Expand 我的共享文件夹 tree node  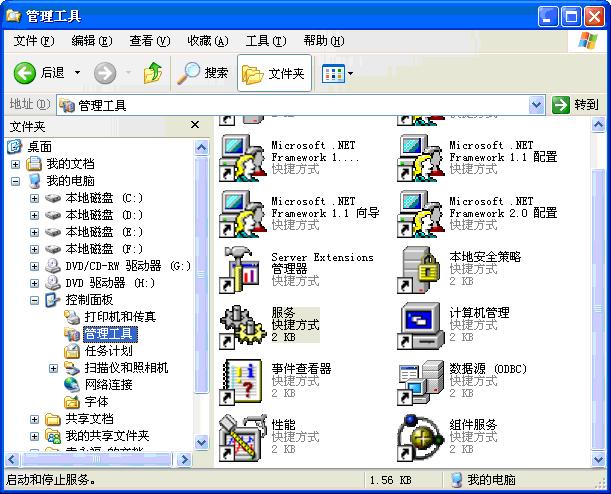tap(34, 436)
